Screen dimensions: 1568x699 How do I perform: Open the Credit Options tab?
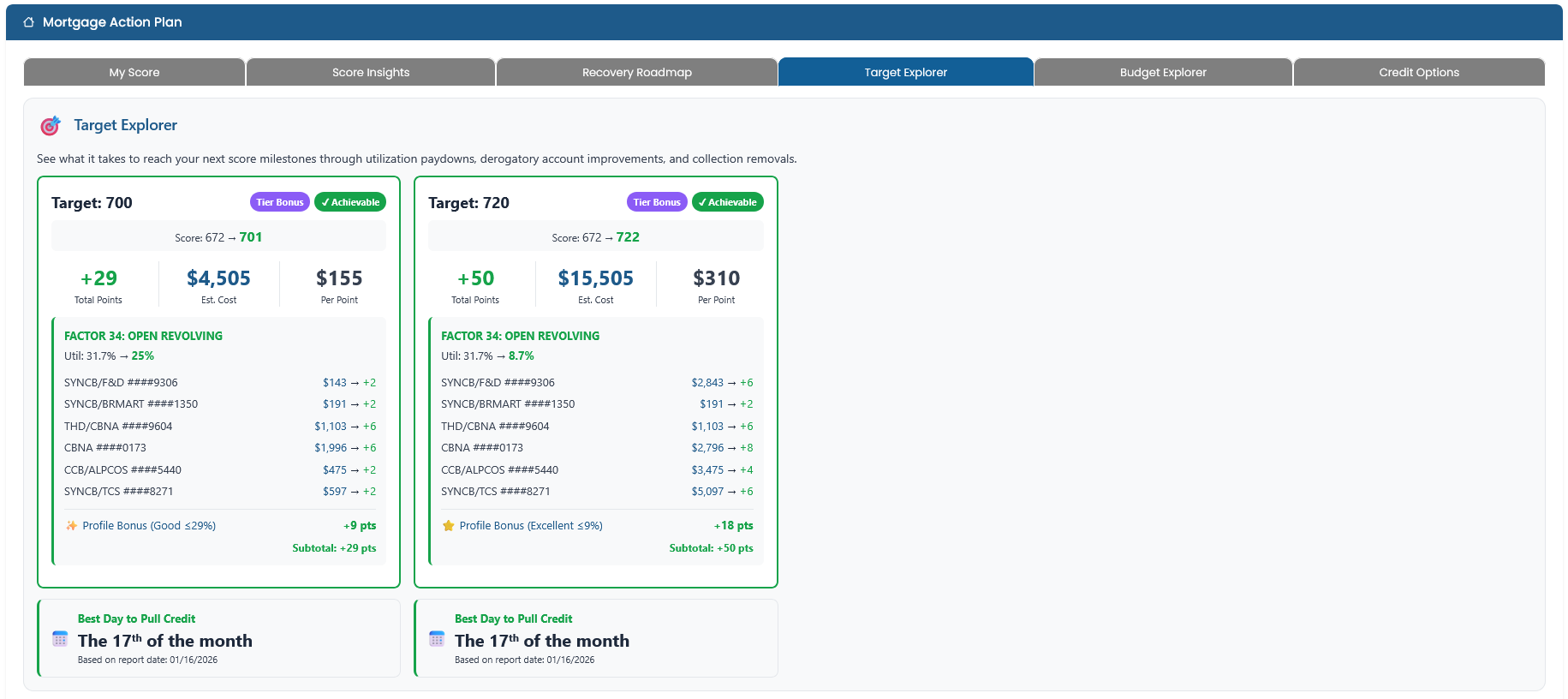pos(1418,73)
